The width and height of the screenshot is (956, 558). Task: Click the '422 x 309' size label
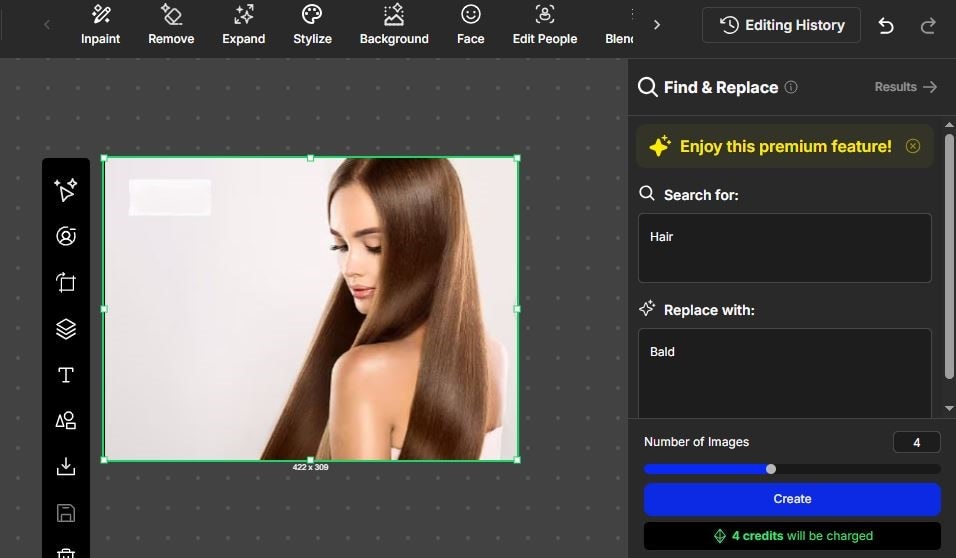[x=310, y=467]
